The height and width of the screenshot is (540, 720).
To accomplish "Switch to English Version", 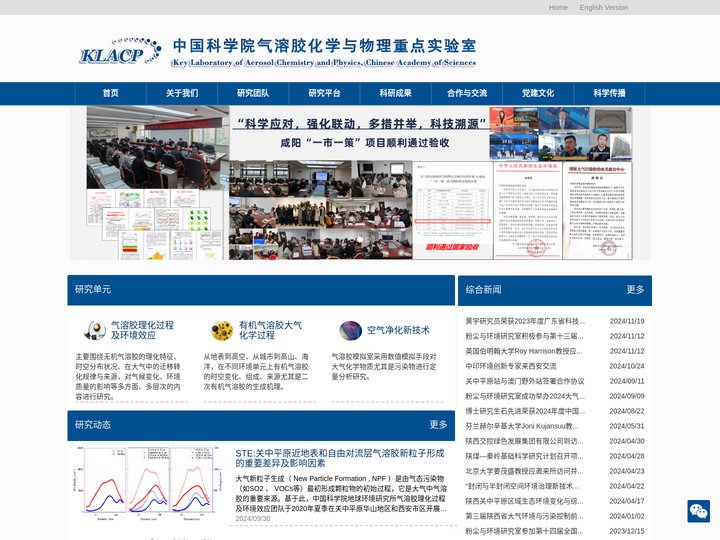I will click(x=603, y=7).
